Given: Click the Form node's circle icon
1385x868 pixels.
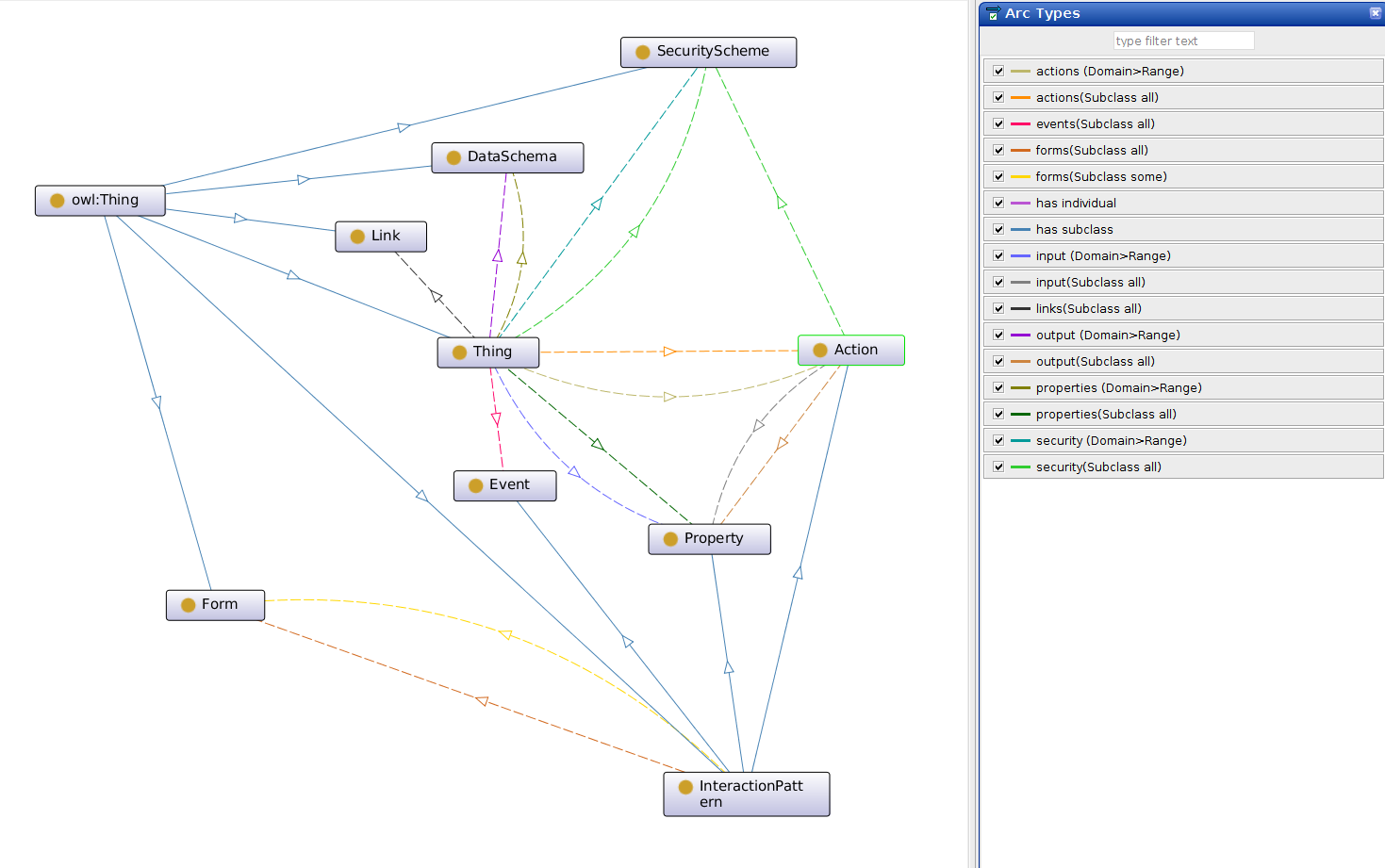Looking at the screenshot, I should click(189, 605).
